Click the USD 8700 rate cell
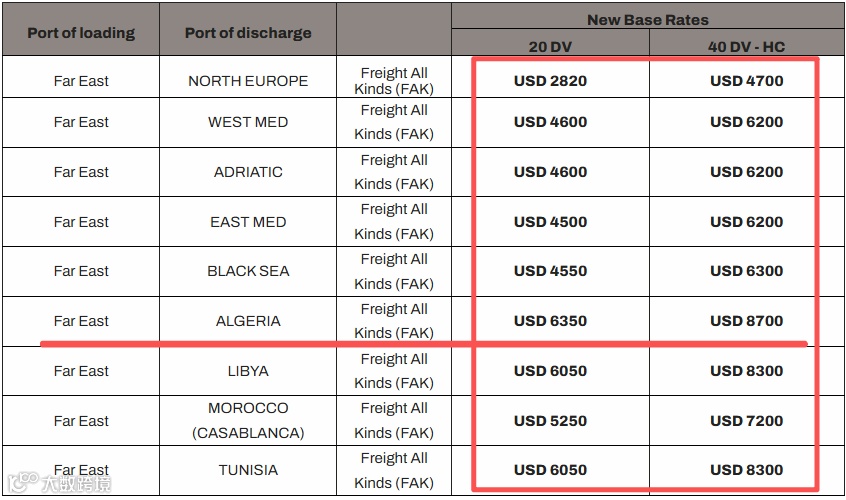 [x=746, y=321]
